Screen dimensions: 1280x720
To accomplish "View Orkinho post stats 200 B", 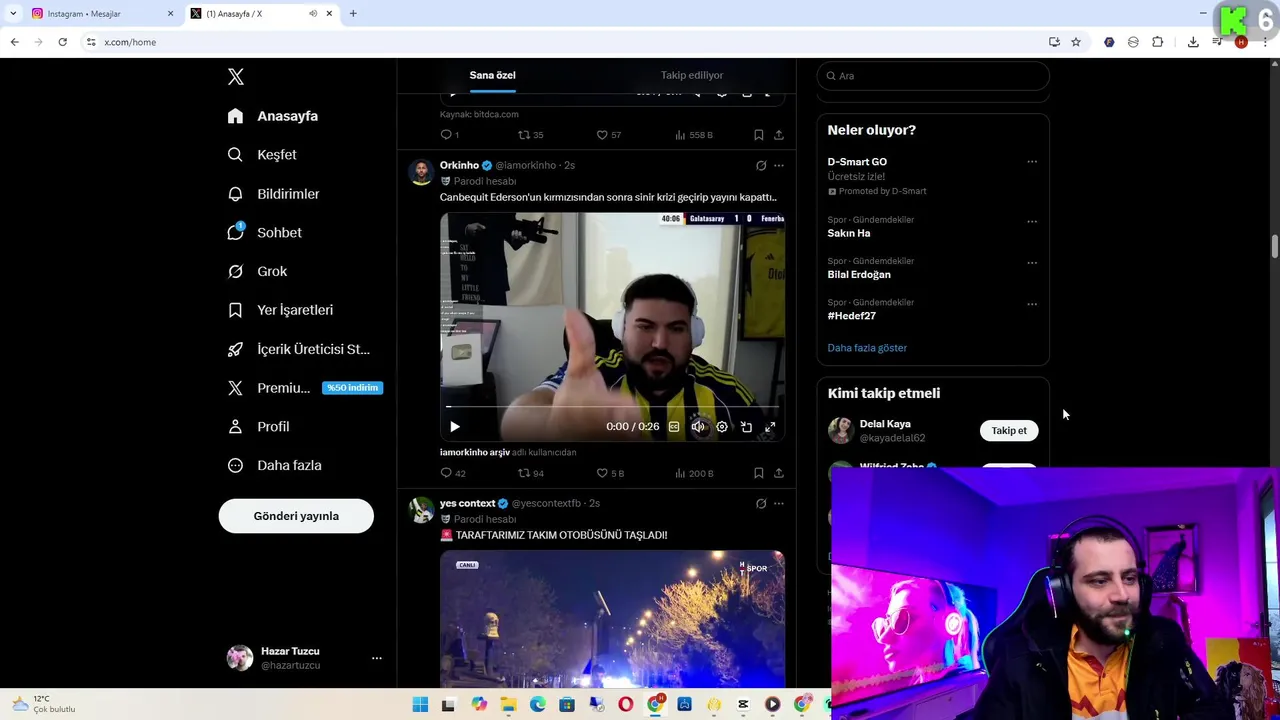I will pyautogui.click(x=694, y=473).
